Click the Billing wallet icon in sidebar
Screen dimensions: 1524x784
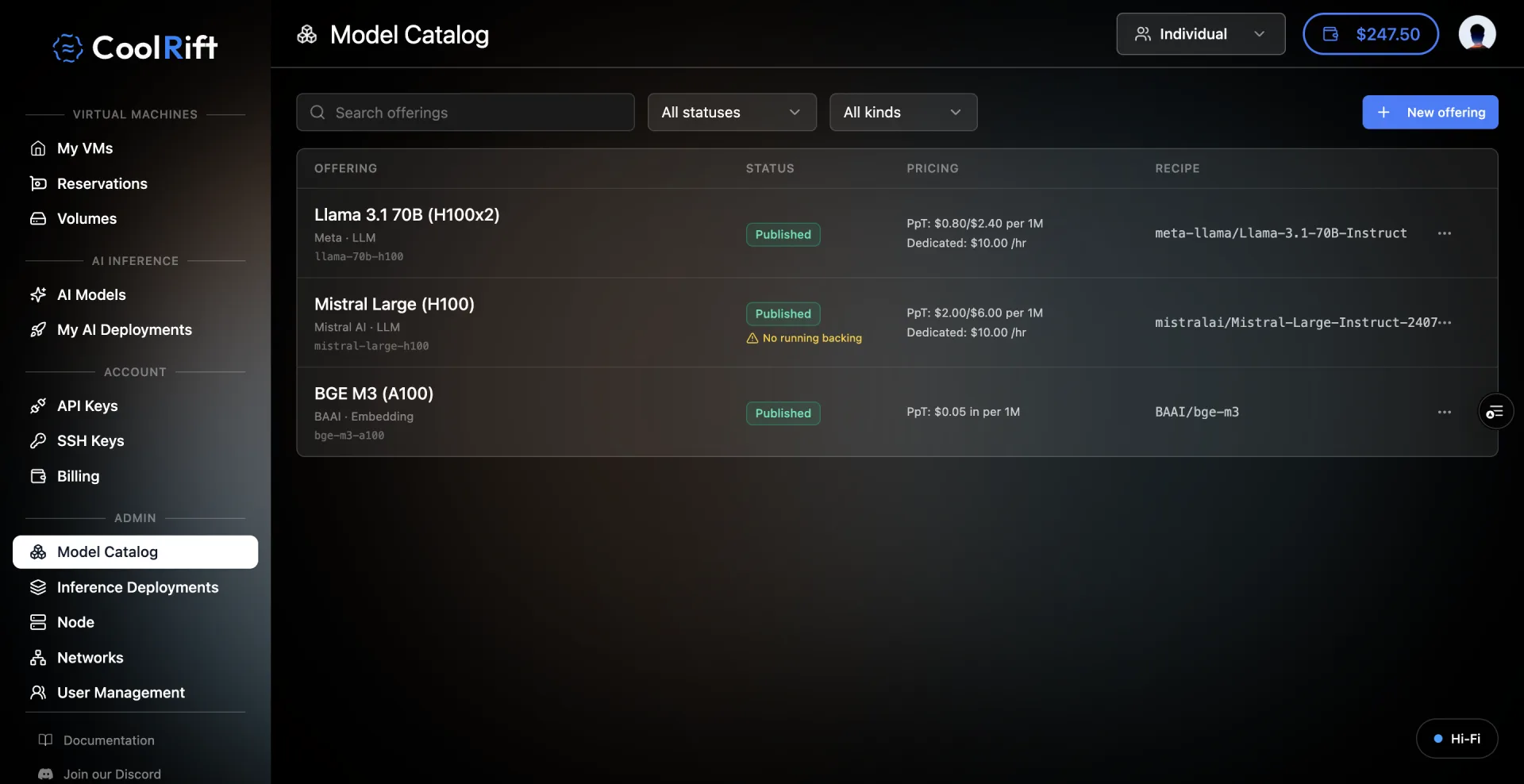click(x=38, y=476)
